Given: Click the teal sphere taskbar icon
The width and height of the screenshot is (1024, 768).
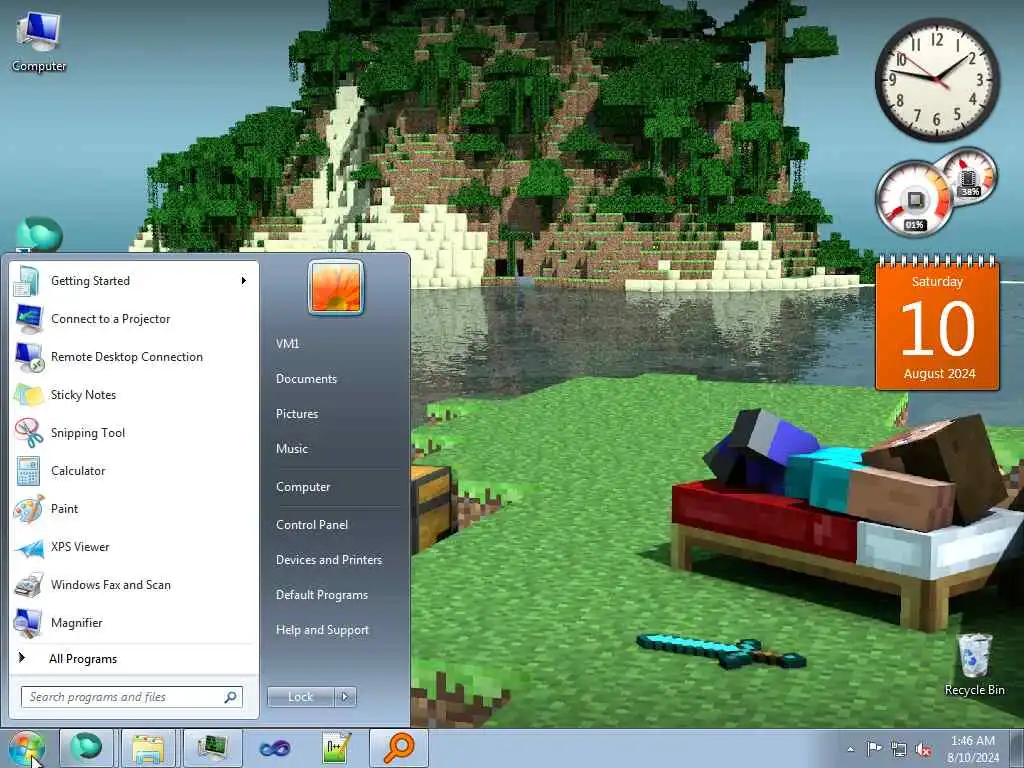Looking at the screenshot, I should (86, 748).
